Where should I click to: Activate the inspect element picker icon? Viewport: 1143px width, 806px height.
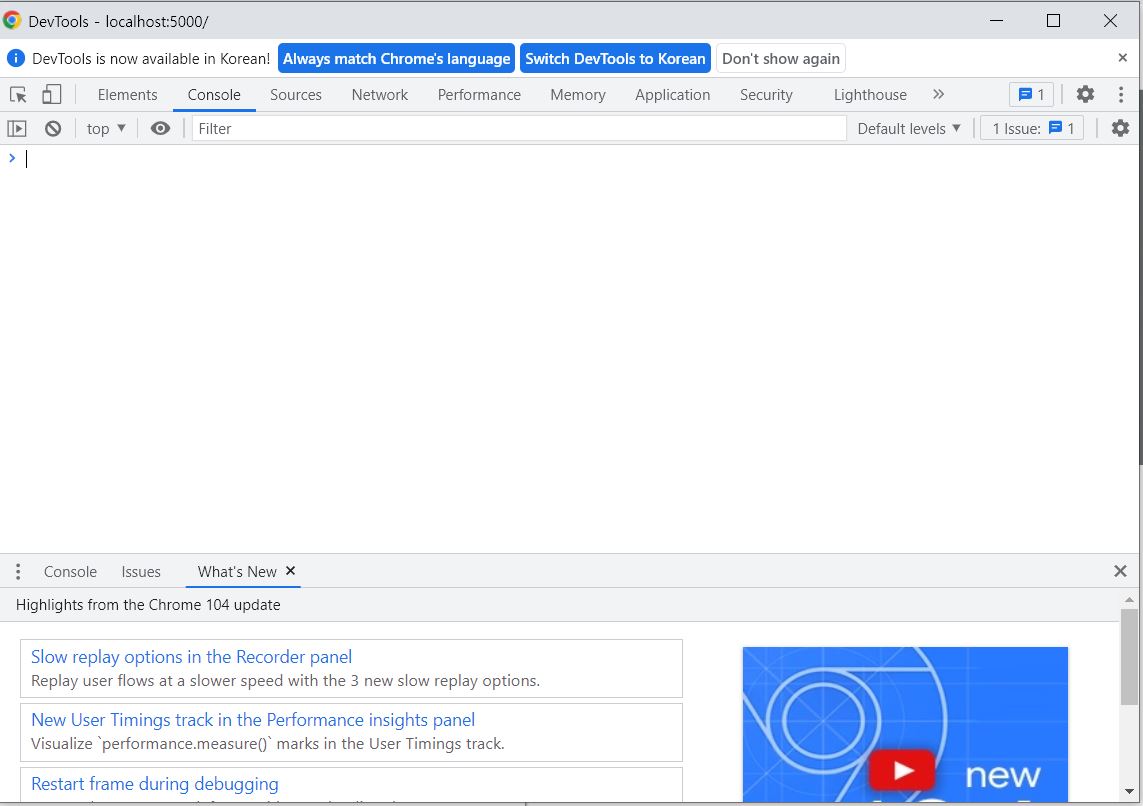pyautogui.click(x=18, y=95)
